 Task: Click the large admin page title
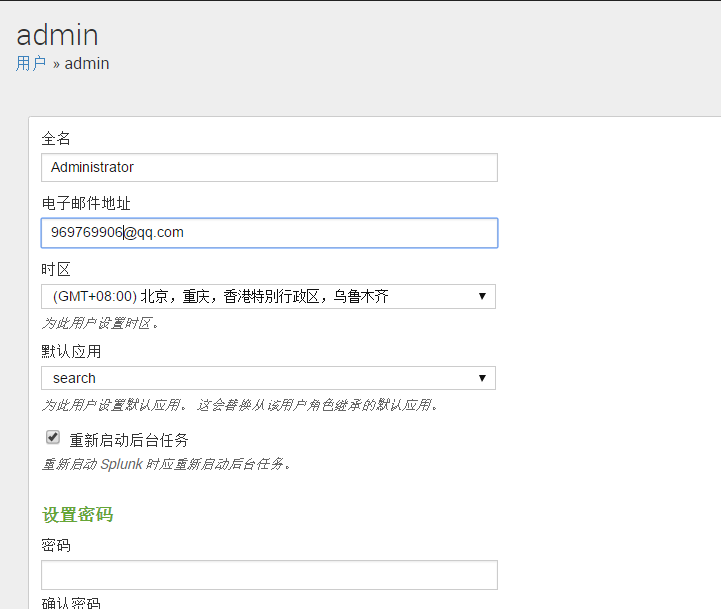tap(57, 35)
